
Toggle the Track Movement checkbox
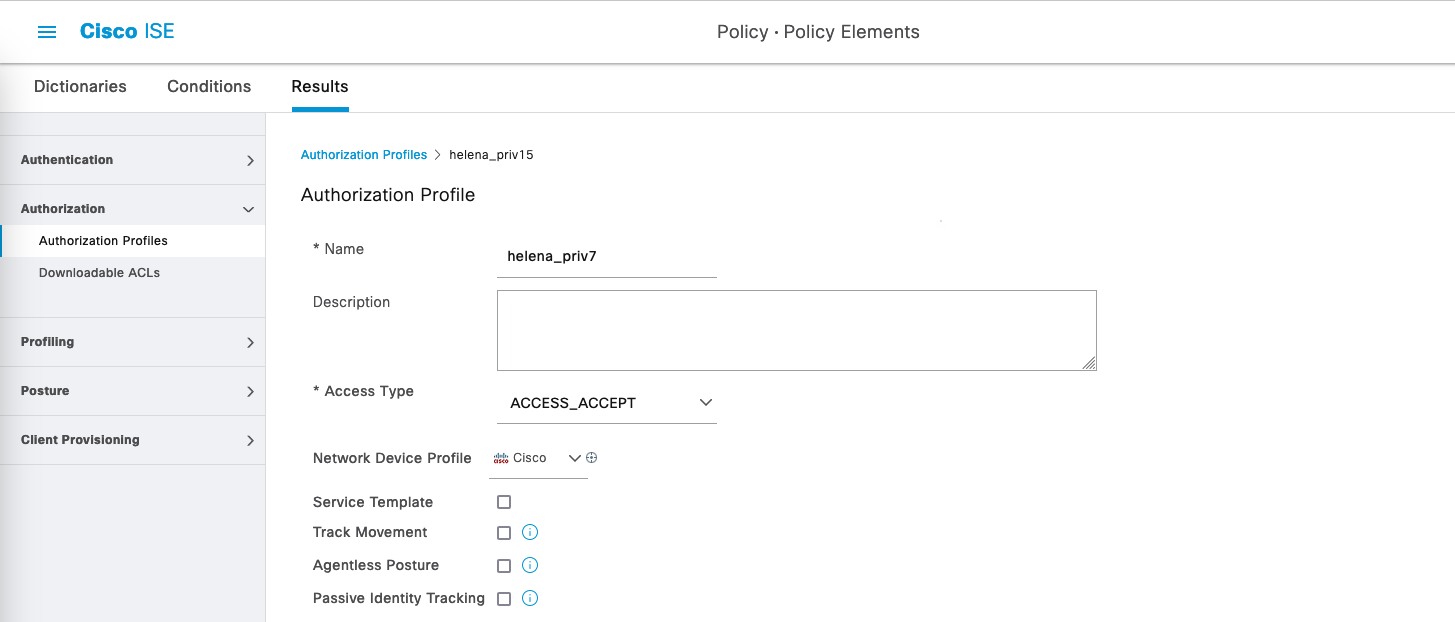(x=504, y=533)
